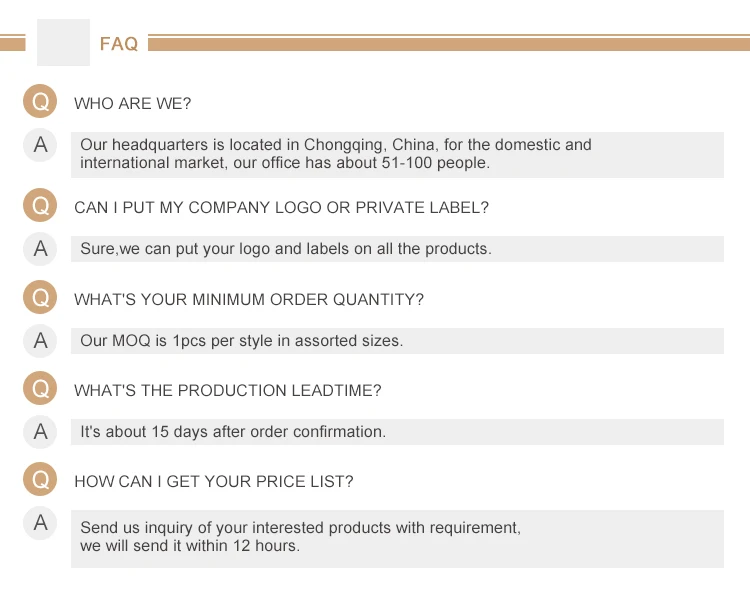Click the Q icon beside the price list question
The height and width of the screenshot is (611, 750).
[40, 480]
